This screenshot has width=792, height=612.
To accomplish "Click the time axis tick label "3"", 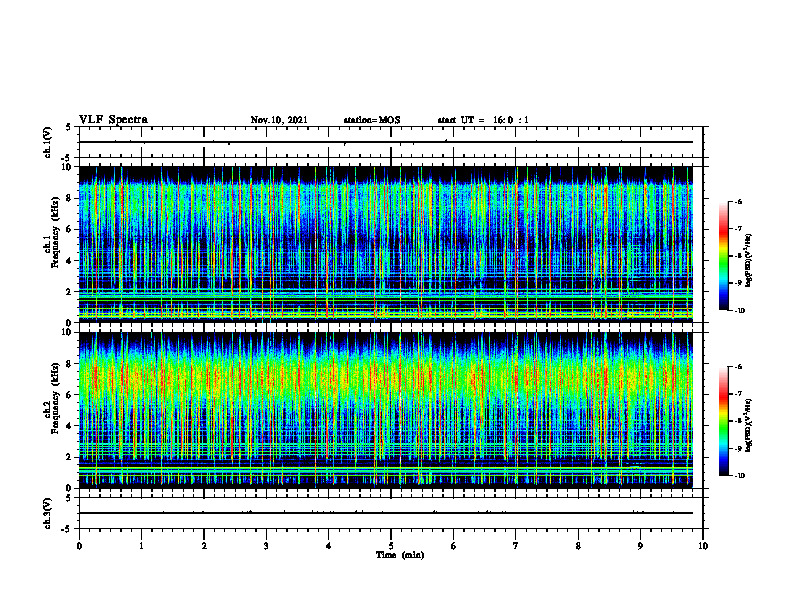I will pos(266,546).
